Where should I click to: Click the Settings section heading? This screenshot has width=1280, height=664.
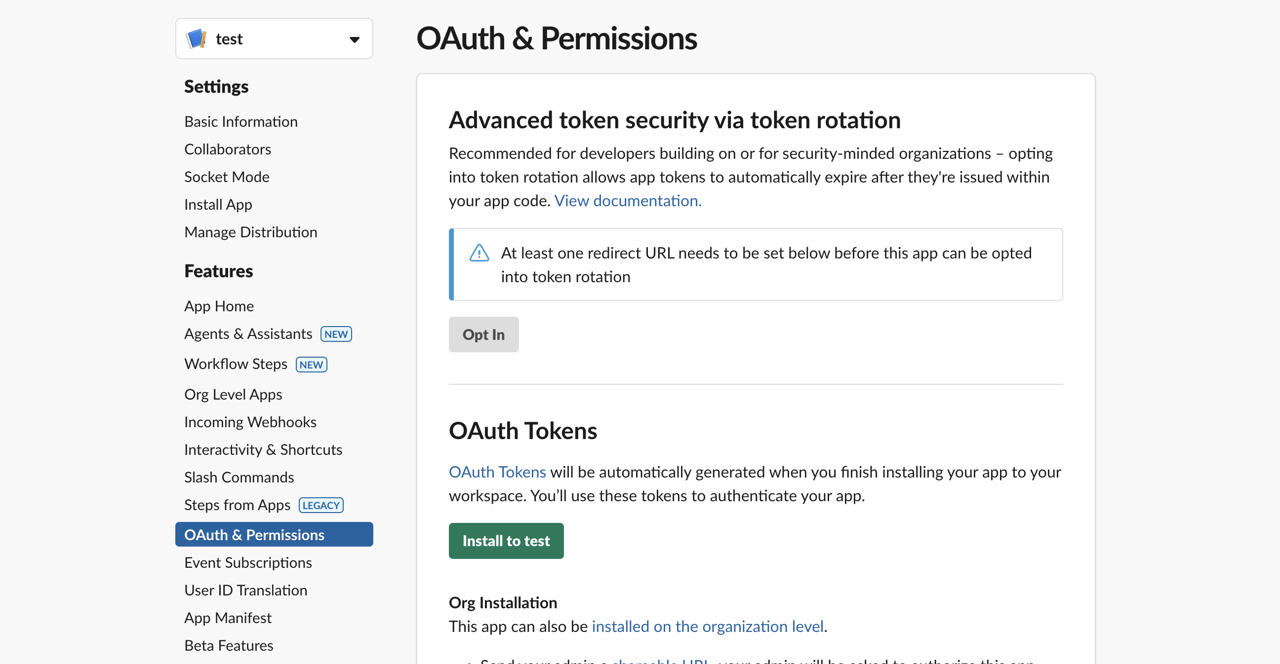click(216, 86)
